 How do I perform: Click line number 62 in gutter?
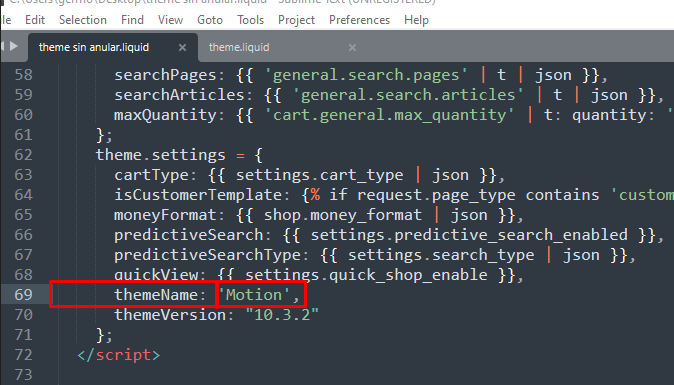point(24,155)
